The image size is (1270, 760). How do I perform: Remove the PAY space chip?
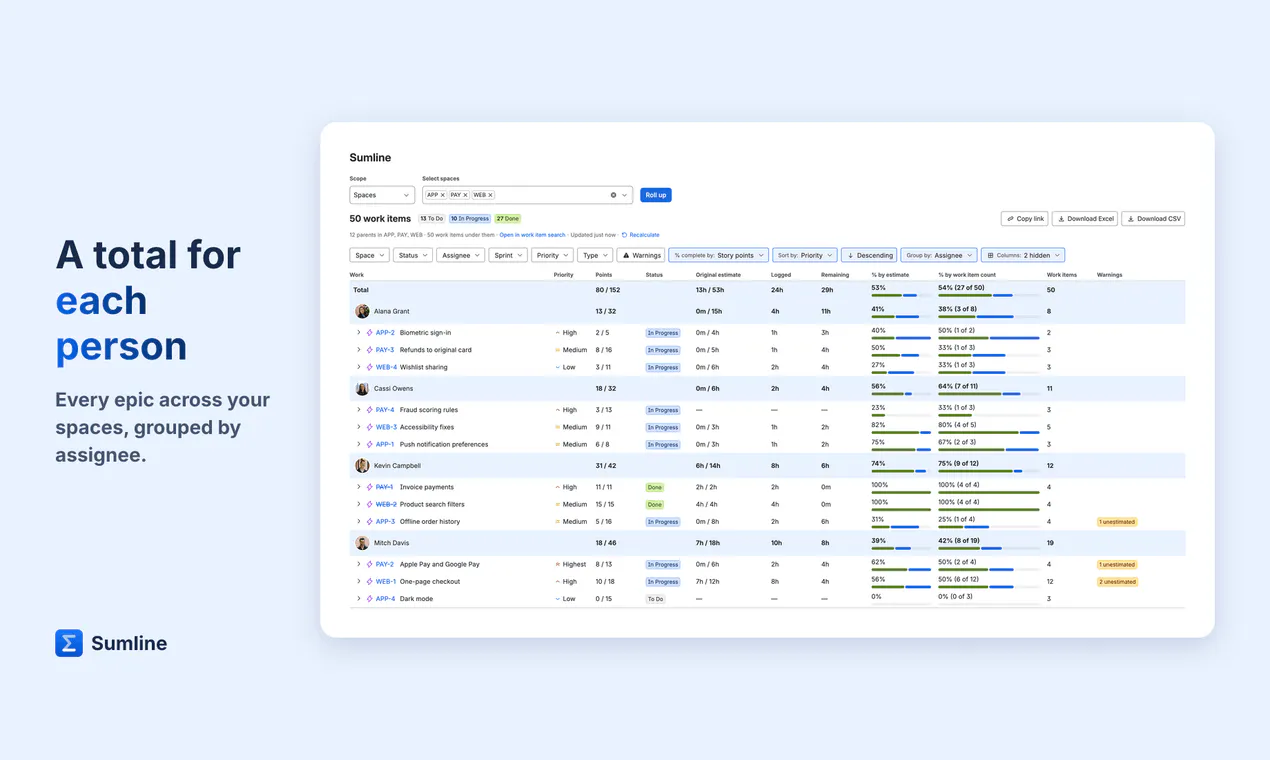click(465, 195)
